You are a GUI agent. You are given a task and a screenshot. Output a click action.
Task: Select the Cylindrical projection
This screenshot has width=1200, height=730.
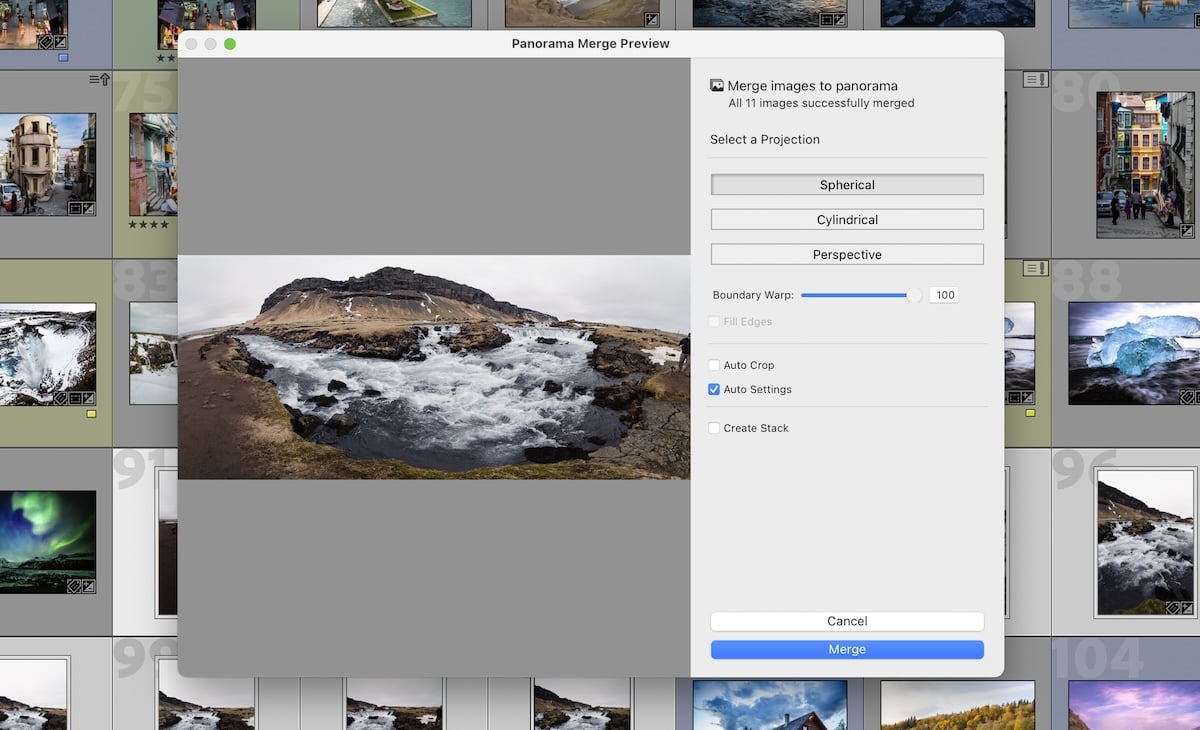(x=847, y=219)
